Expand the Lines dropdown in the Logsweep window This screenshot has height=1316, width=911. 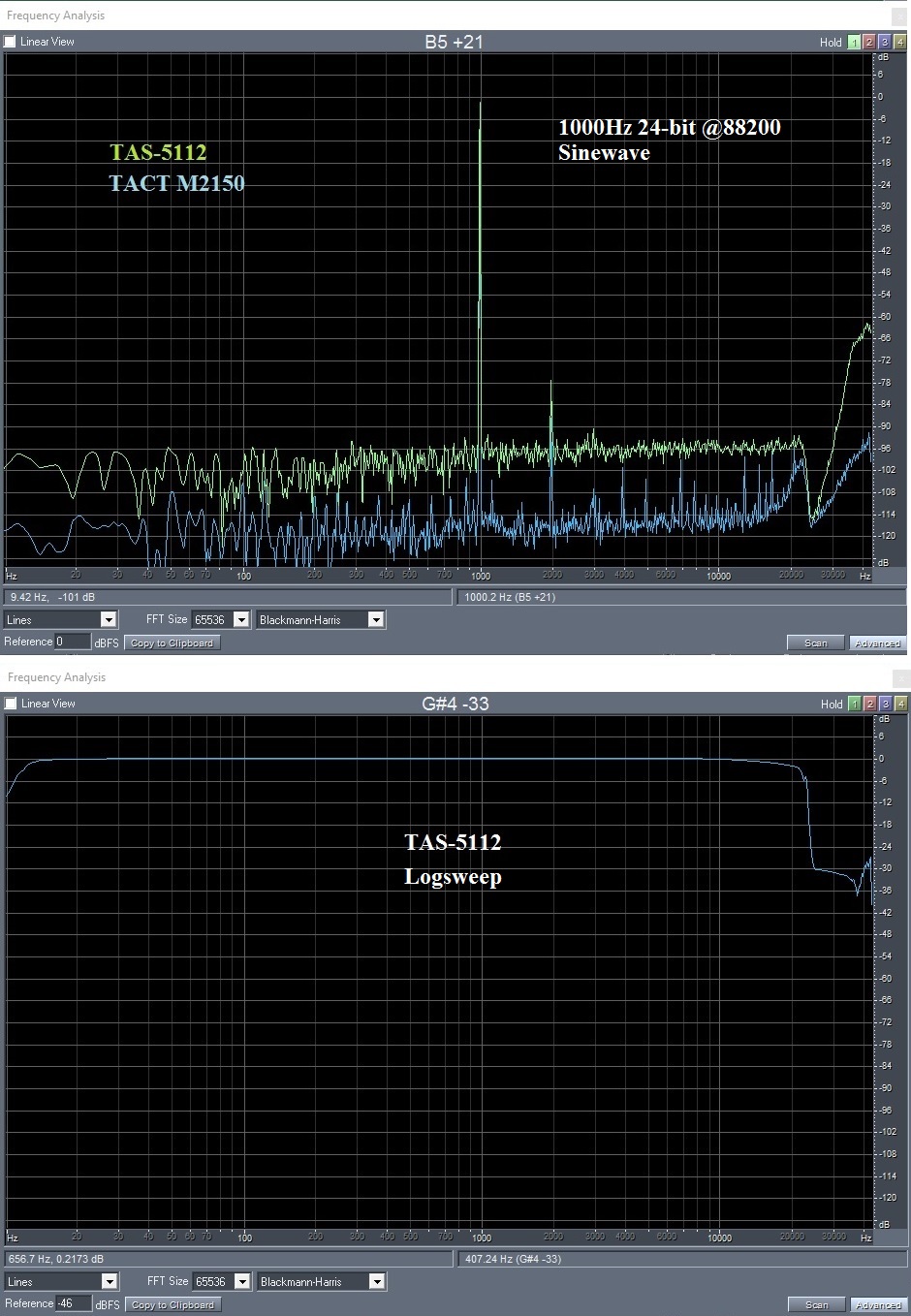(x=110, y=1282)
